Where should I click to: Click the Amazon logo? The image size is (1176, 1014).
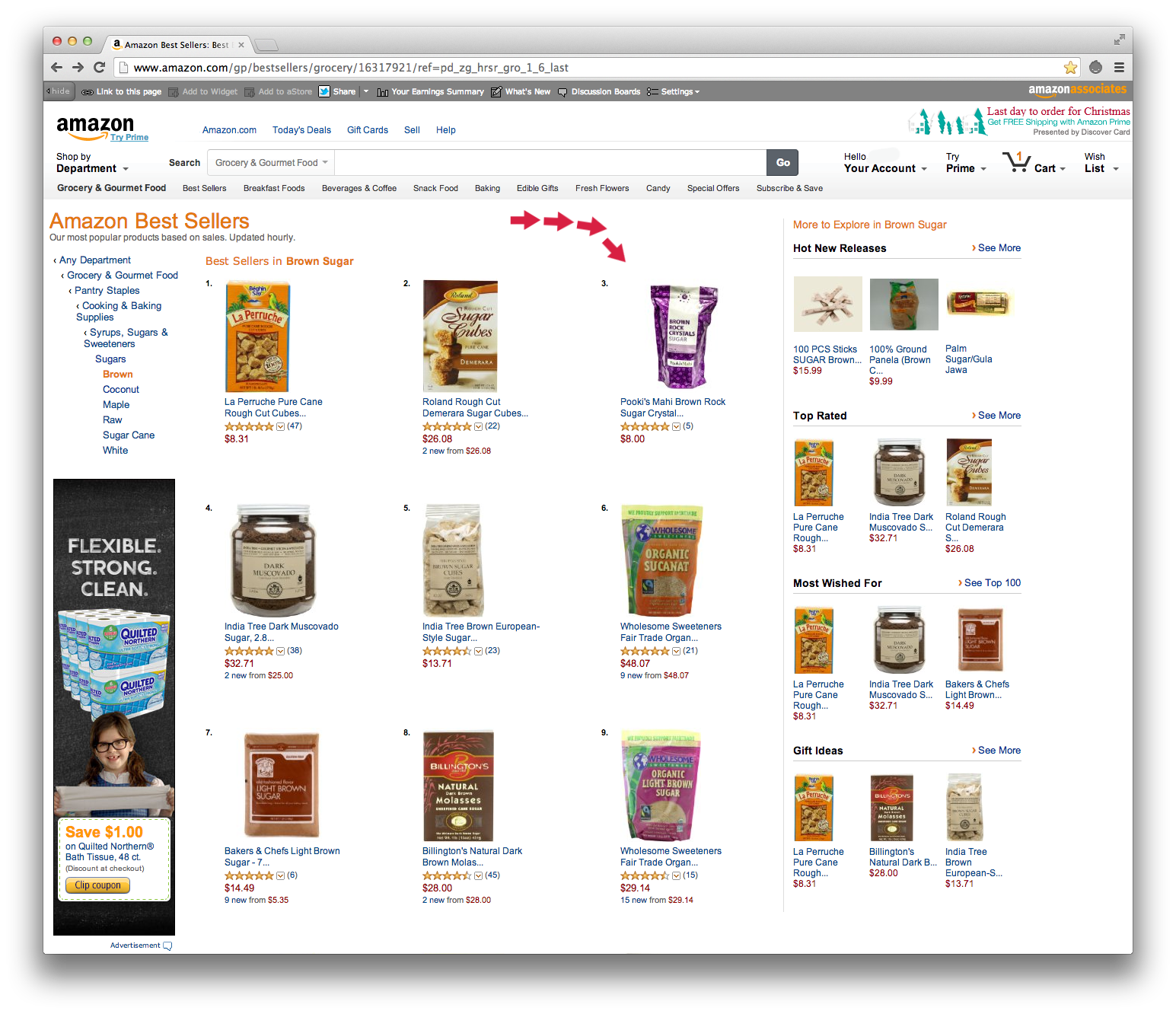(96, 126)
